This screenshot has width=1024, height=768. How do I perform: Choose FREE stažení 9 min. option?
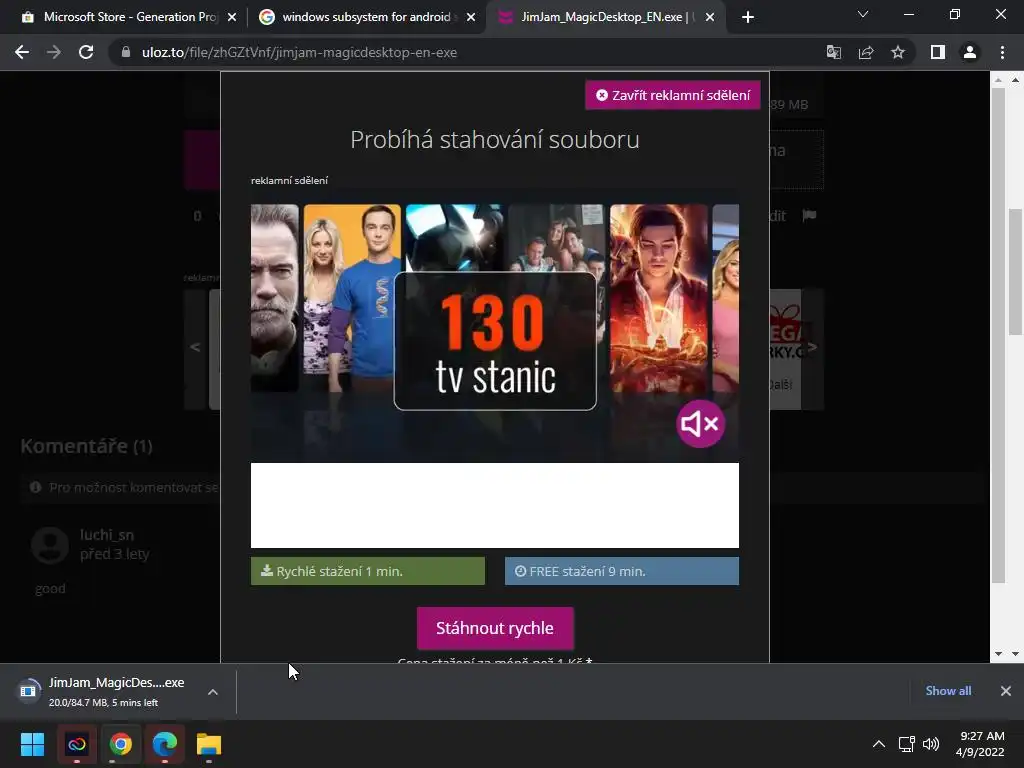coord(622,571)
